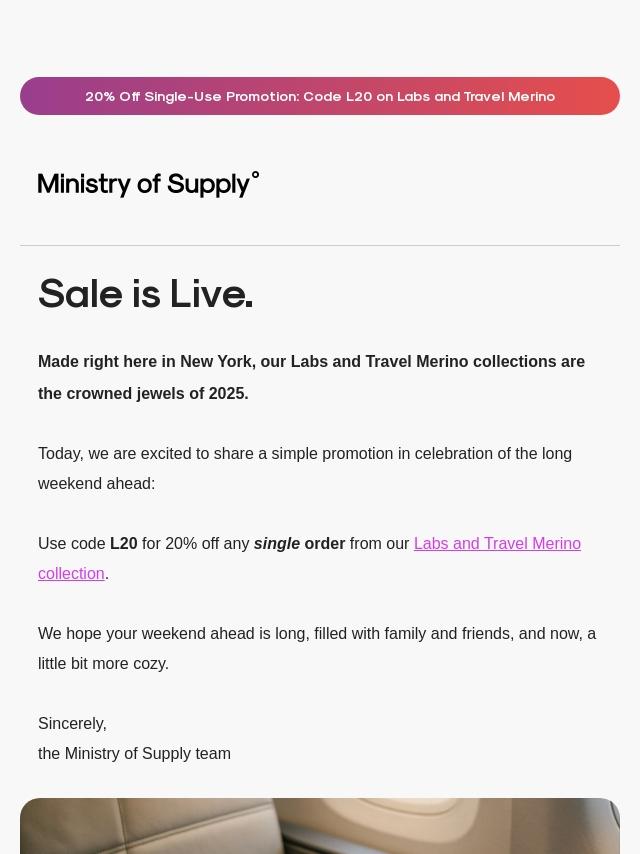The width and height of the screenshot is (640, 854).
Task: Follow the Labs and Travel Merino collection link
Action: 497,544
